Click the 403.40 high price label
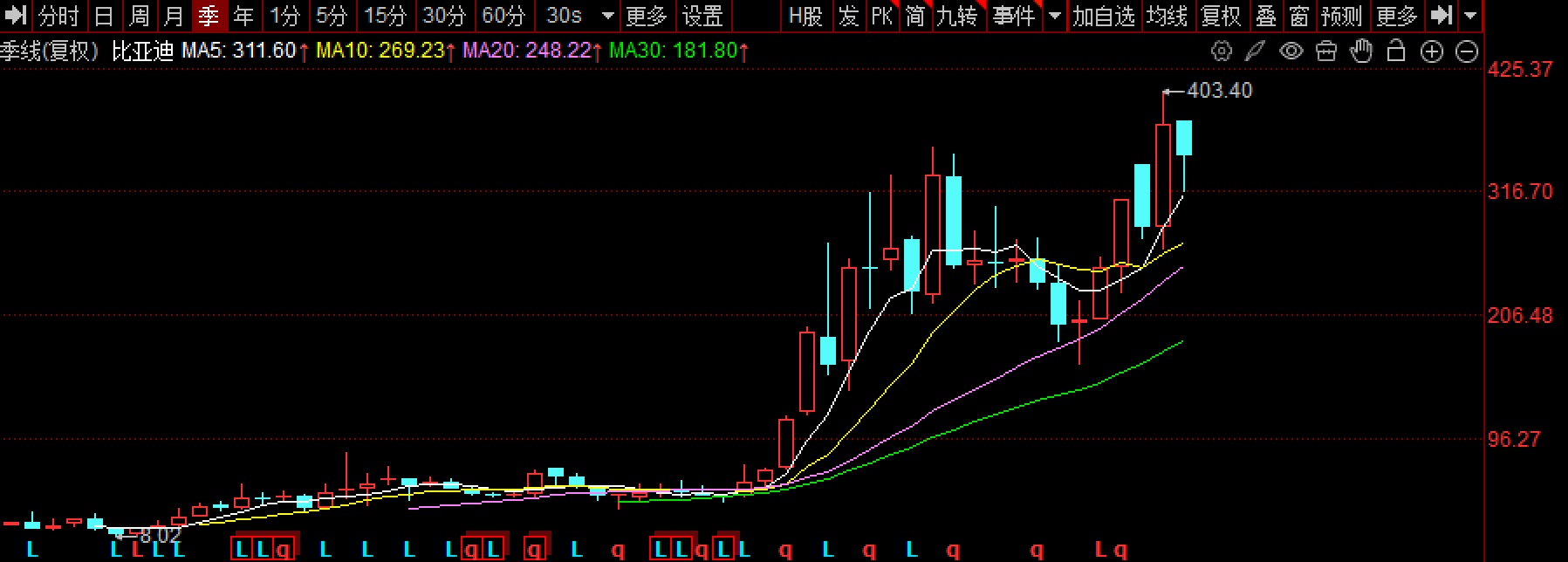This screenshot has height=562, width=1568. coord(1219,90)
